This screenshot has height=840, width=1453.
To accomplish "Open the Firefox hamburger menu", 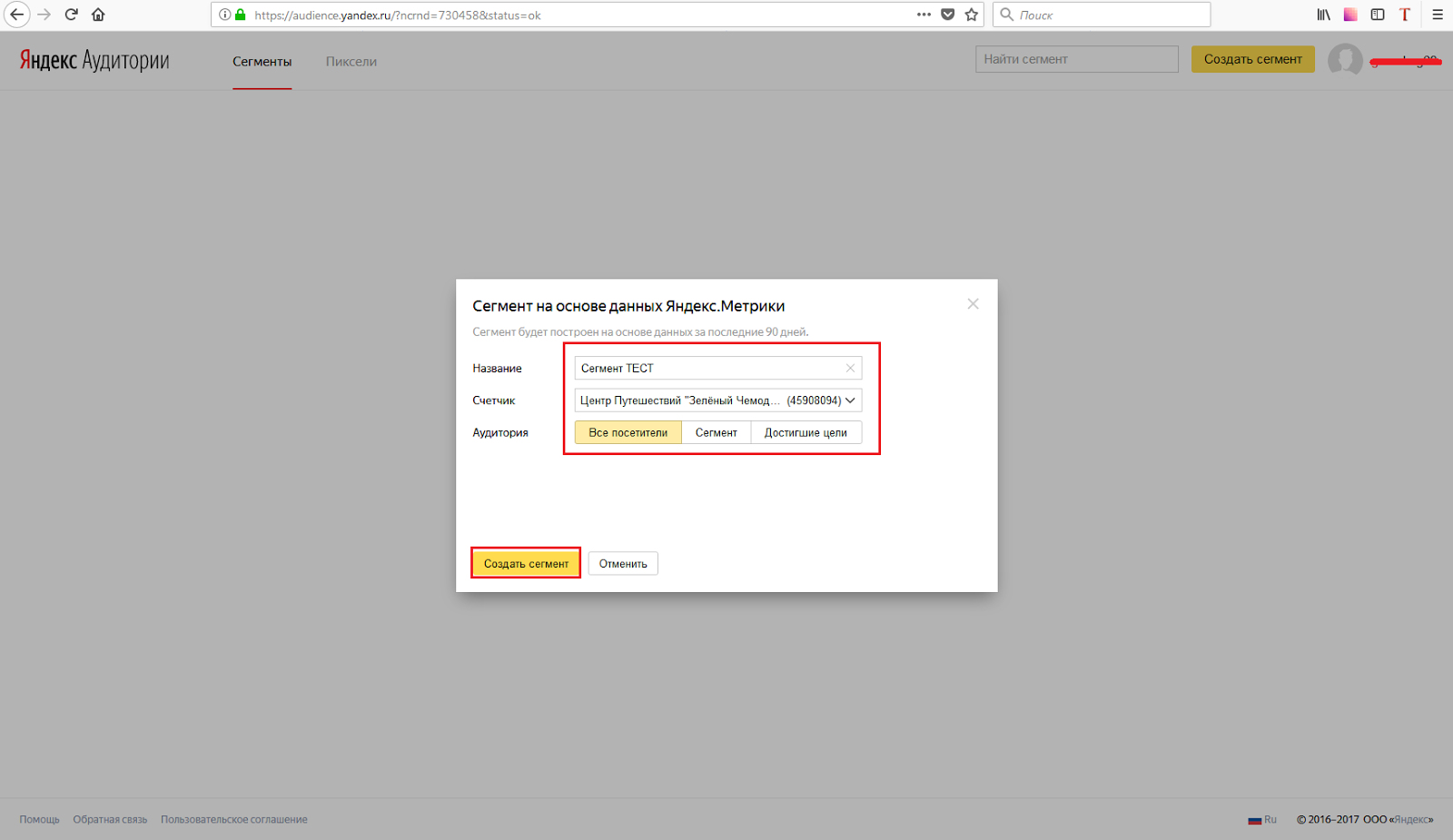I will coord(1438,15).
